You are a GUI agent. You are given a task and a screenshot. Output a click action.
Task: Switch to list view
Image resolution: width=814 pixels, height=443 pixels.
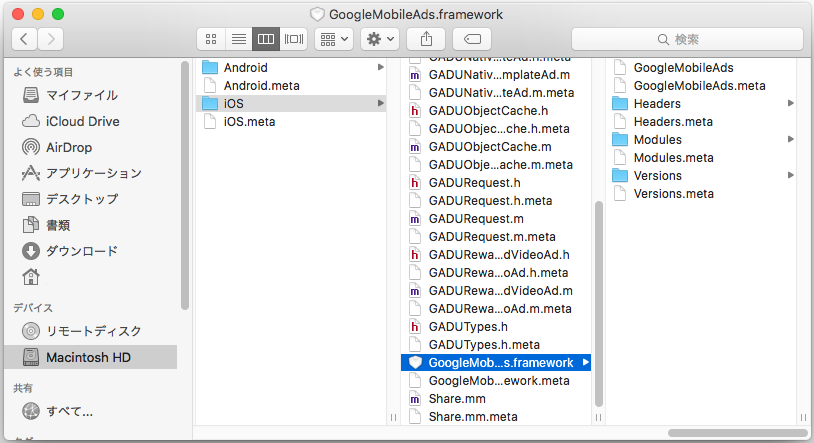click(239, 39)
